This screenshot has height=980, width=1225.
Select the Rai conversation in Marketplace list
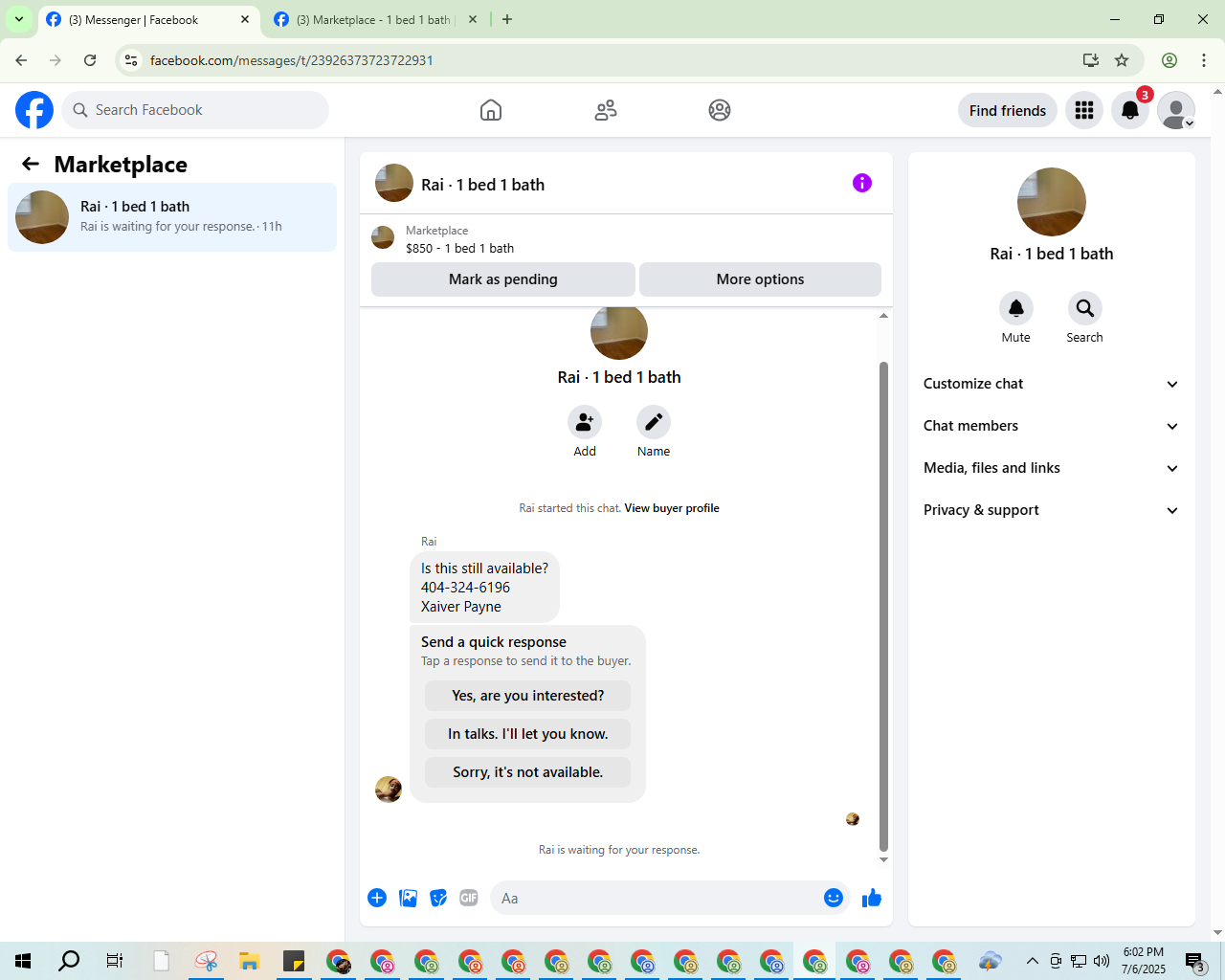[x=172, y=217]
